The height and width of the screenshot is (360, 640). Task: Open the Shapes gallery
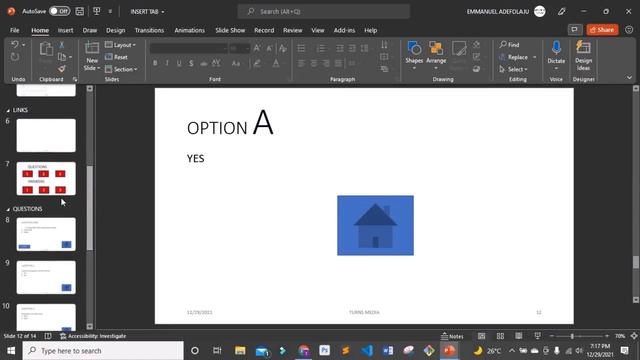pos(414,54)
